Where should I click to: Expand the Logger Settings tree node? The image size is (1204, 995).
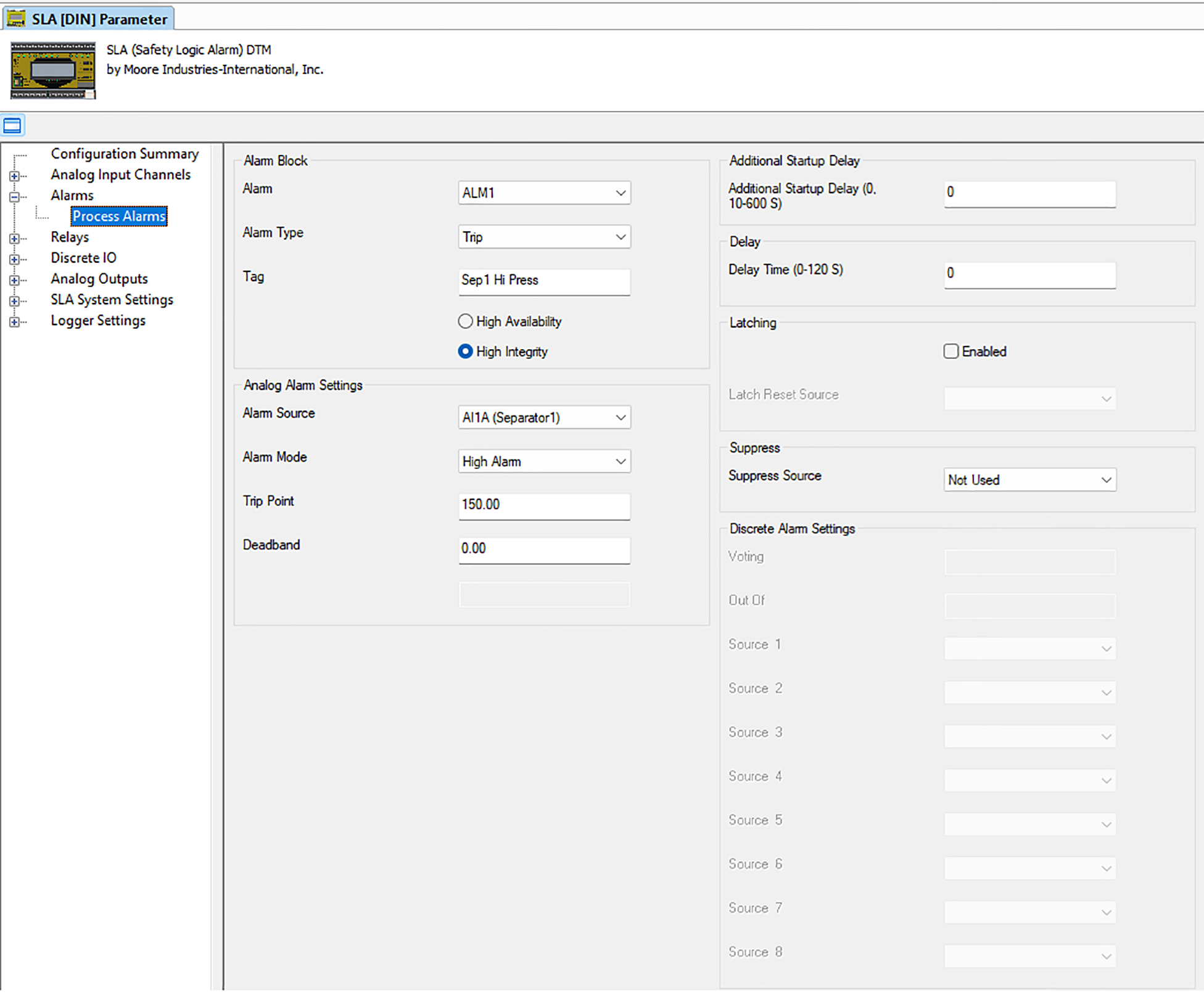click(x=14, y=321)
